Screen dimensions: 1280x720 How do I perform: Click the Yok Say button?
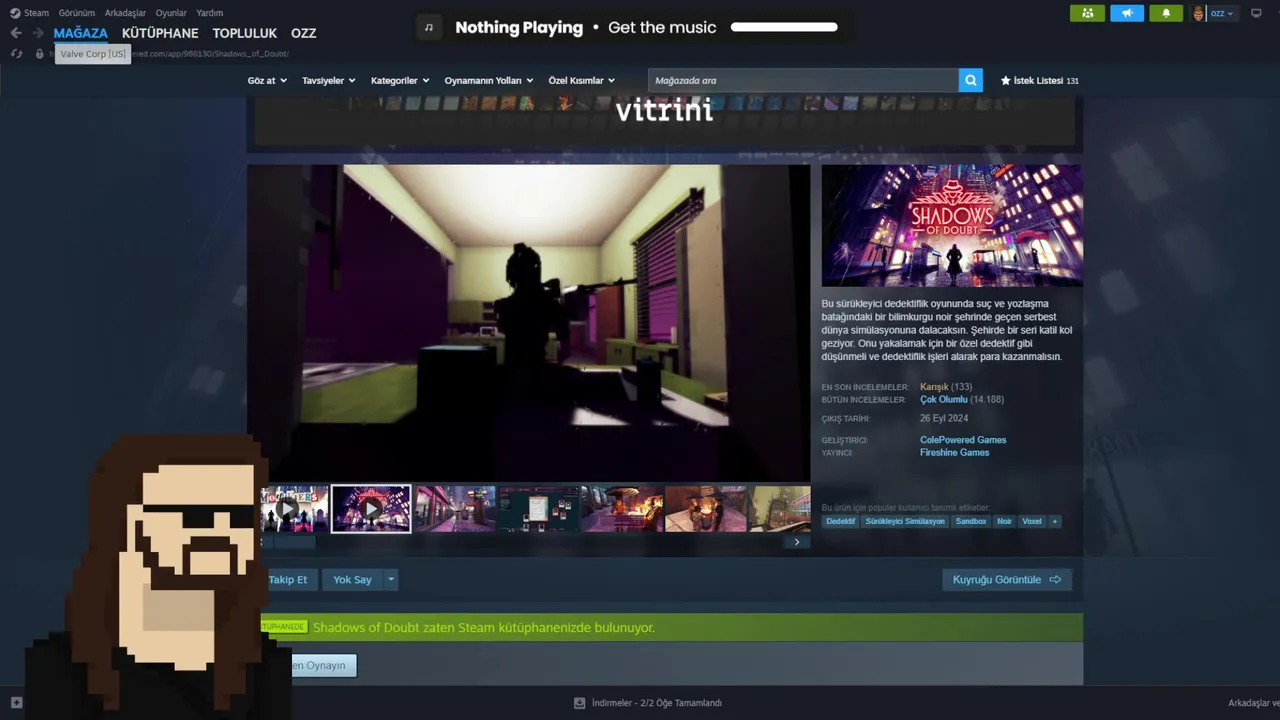point(352,579)
